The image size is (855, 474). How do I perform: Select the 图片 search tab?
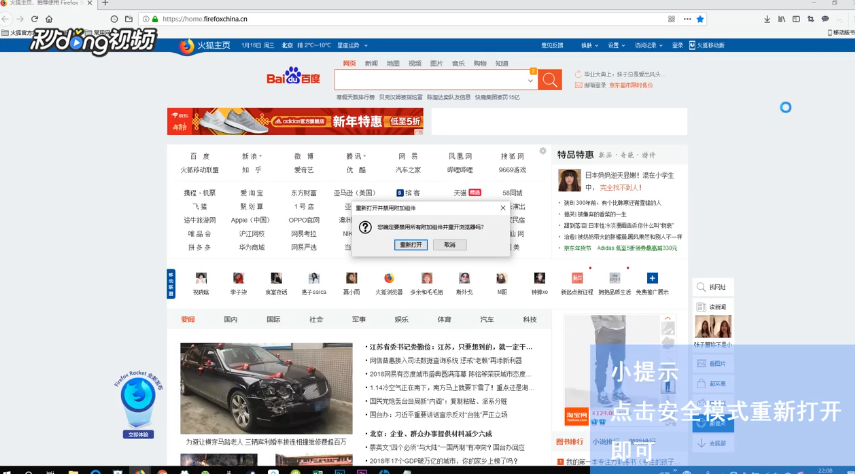(436, 63)
